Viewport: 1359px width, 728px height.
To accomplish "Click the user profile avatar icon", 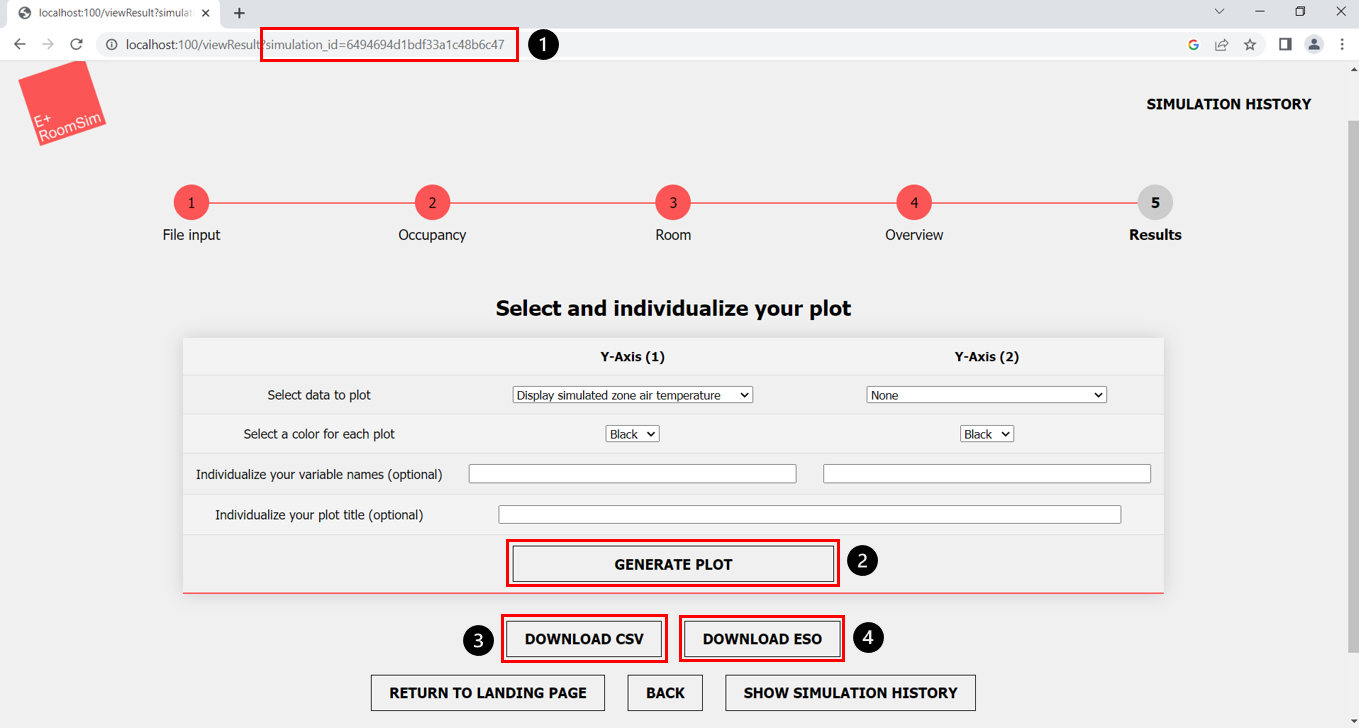I will click(x=1314, y=44).
